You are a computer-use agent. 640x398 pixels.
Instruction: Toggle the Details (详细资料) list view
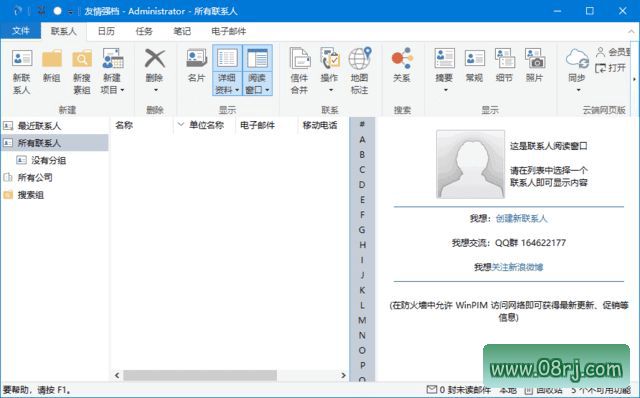point(227,70)
